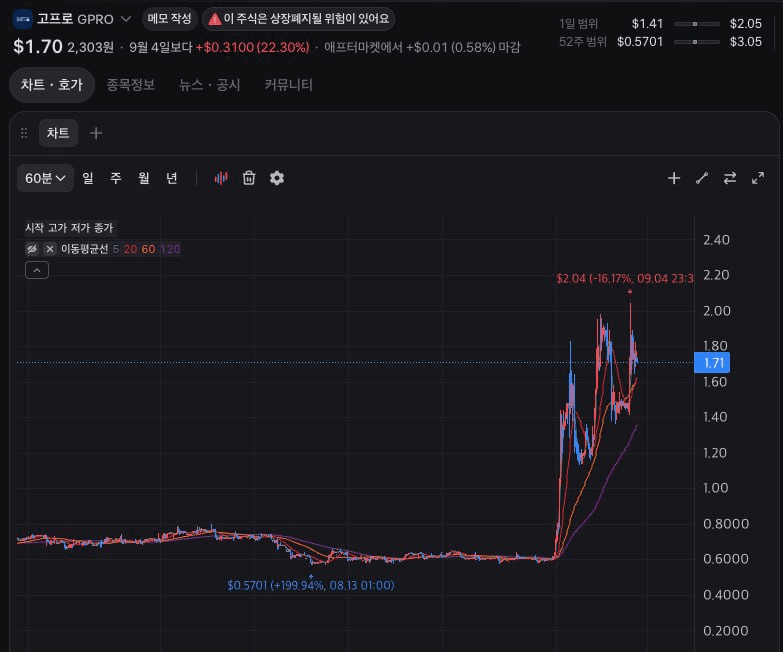783x652 pixels.
Task: Add a new panel with plus icon
Action: pyautogui.click(x=96, y=133)
